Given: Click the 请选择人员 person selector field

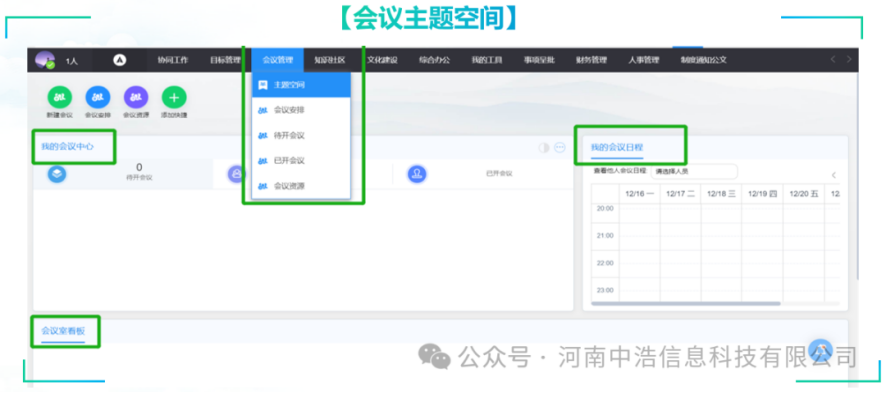Looking at the screenshot, I should [x=694, y=171].
